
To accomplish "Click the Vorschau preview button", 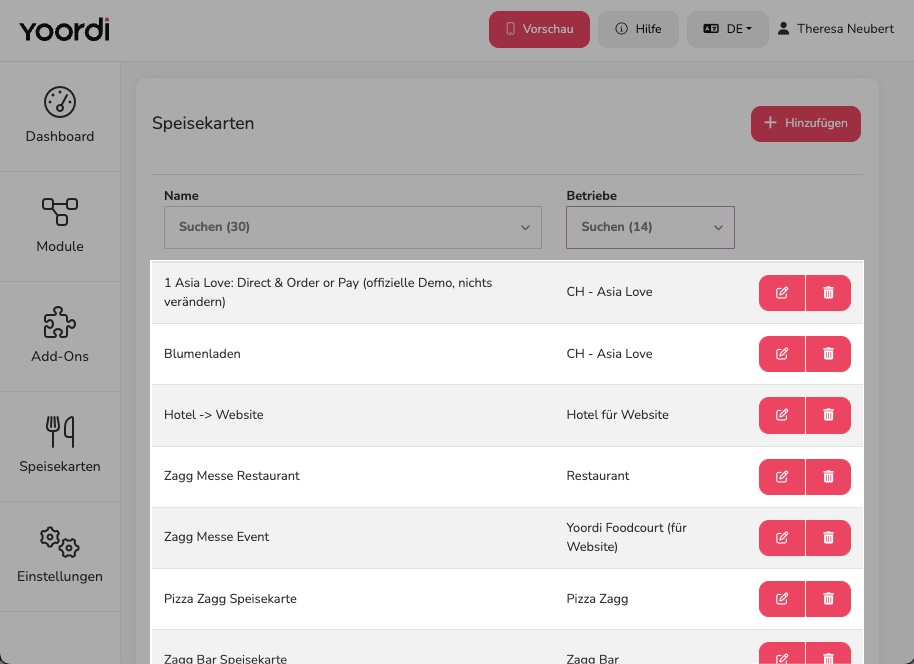I will (539, 29).
